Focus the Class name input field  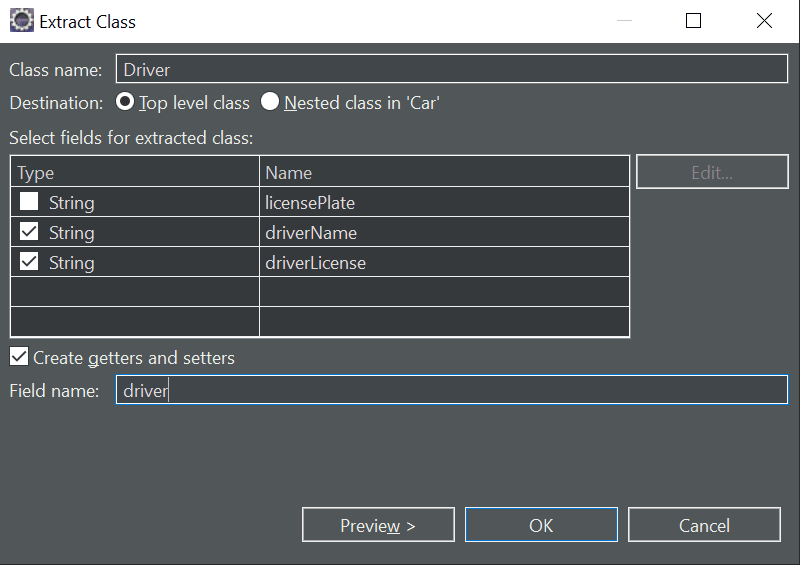[x=452, y=69]
